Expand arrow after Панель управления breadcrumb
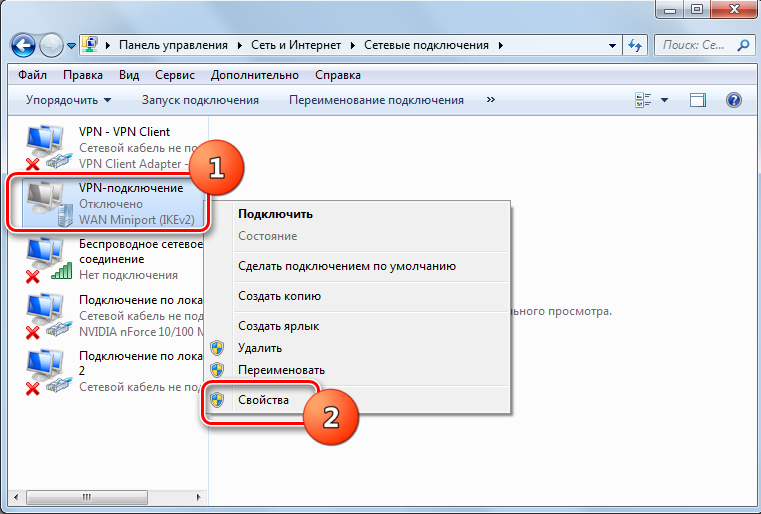Viewport: 761px width, 514px height. click(240, 45)
